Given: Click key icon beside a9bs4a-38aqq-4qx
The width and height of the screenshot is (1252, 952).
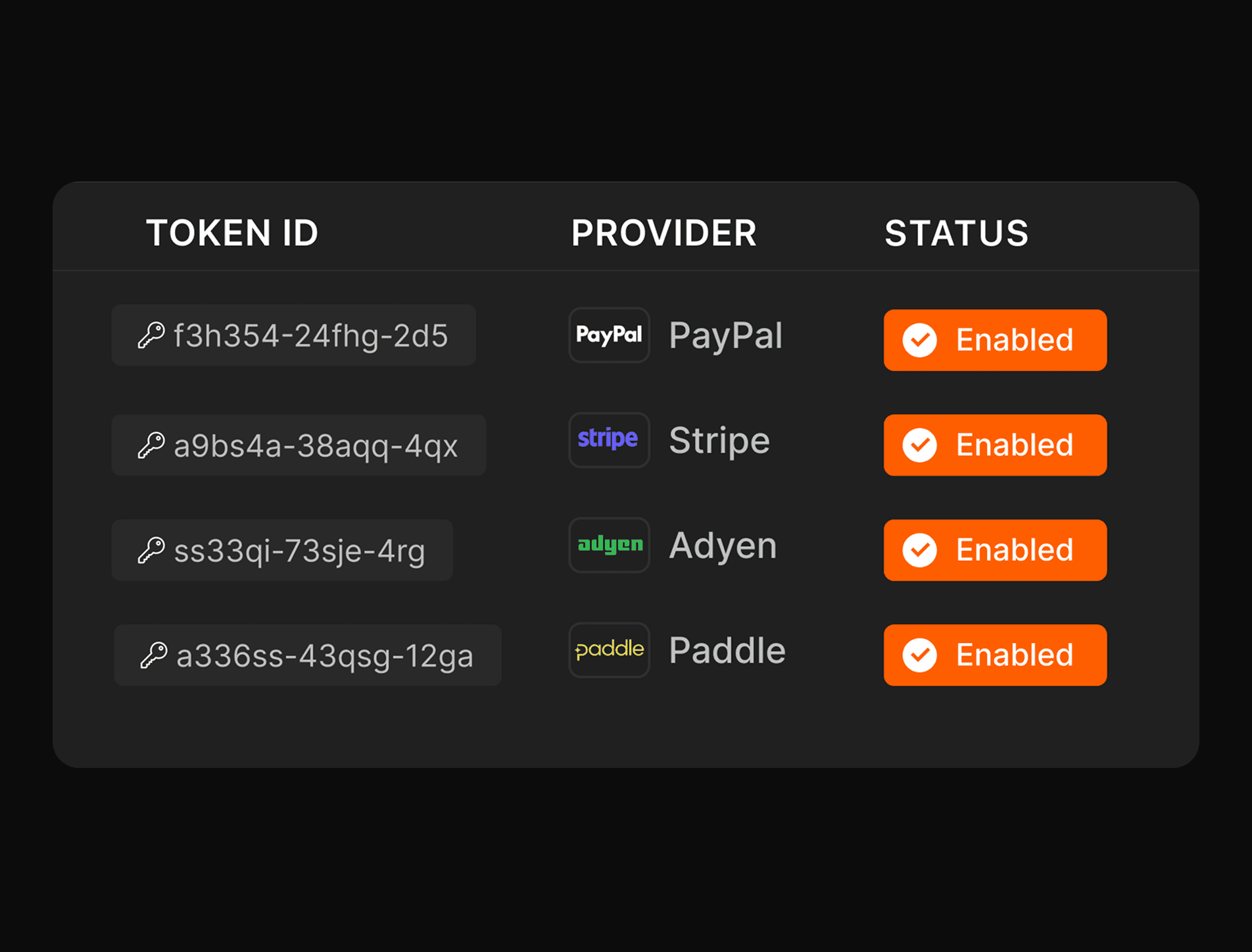Looking at the screenshot, I should coord(151,445).
